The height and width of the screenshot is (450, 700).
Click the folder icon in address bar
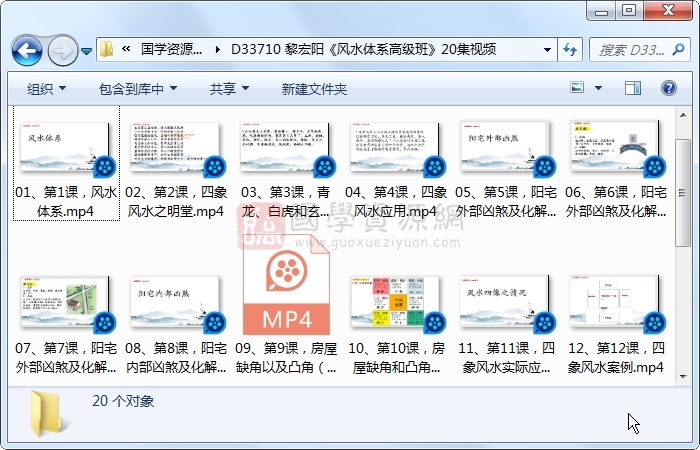point(106,49)
